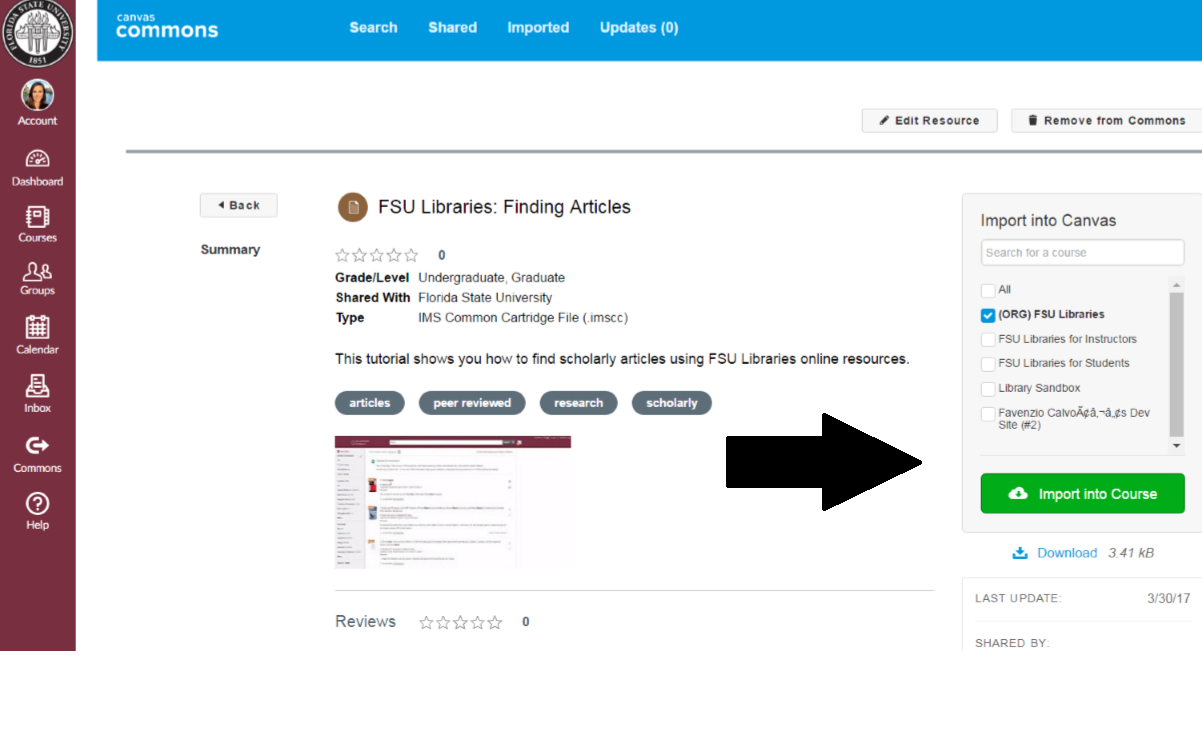1202x741 pixels.
Task: Click the Search for a course field
Action: tap(1082, 252)
